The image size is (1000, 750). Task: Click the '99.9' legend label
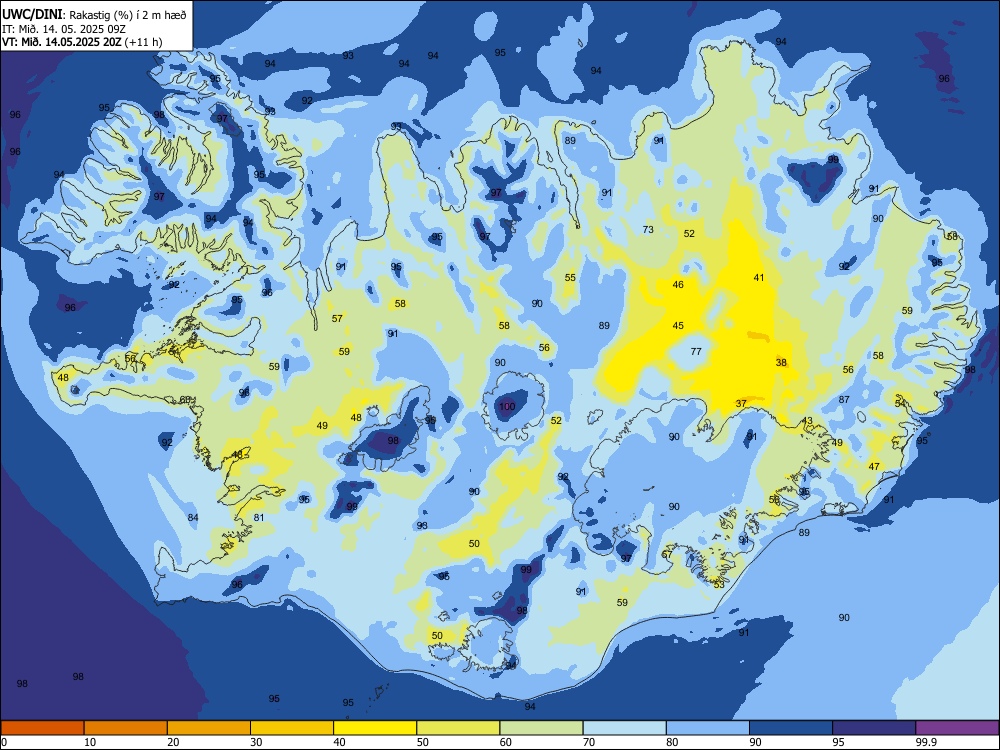pos(926,742)
